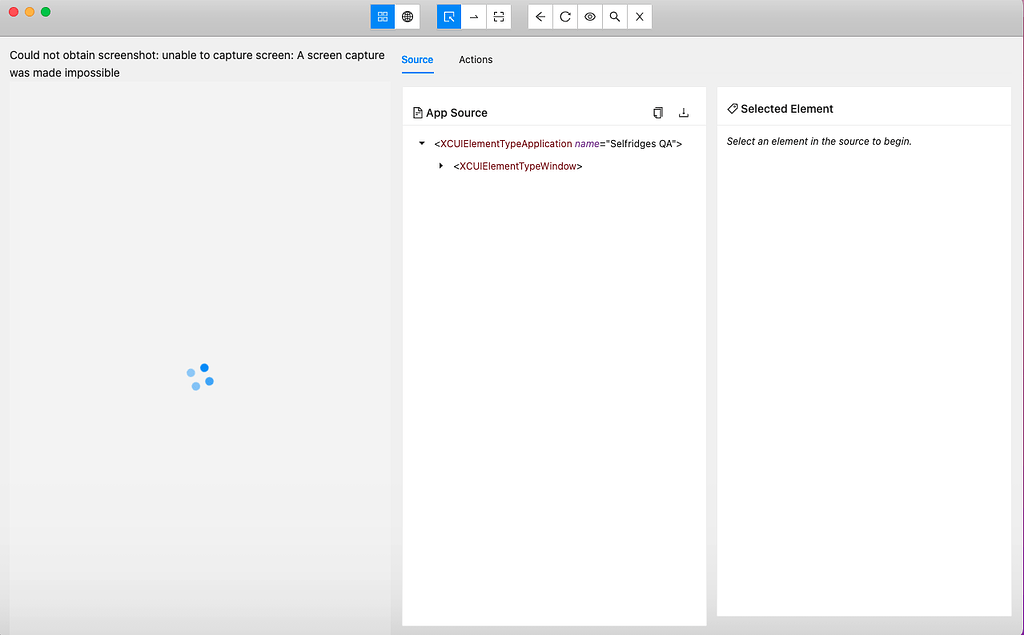This screenshot has height=635, width=1024.
Task: Select the Native App Mode icon
Action: tap(382, 16)
